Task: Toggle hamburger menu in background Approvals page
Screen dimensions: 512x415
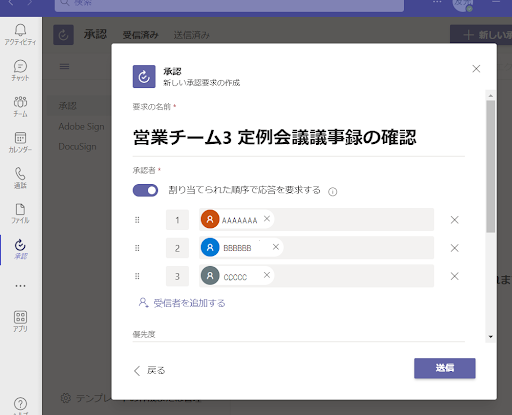Action: click(x=64, y=66)
